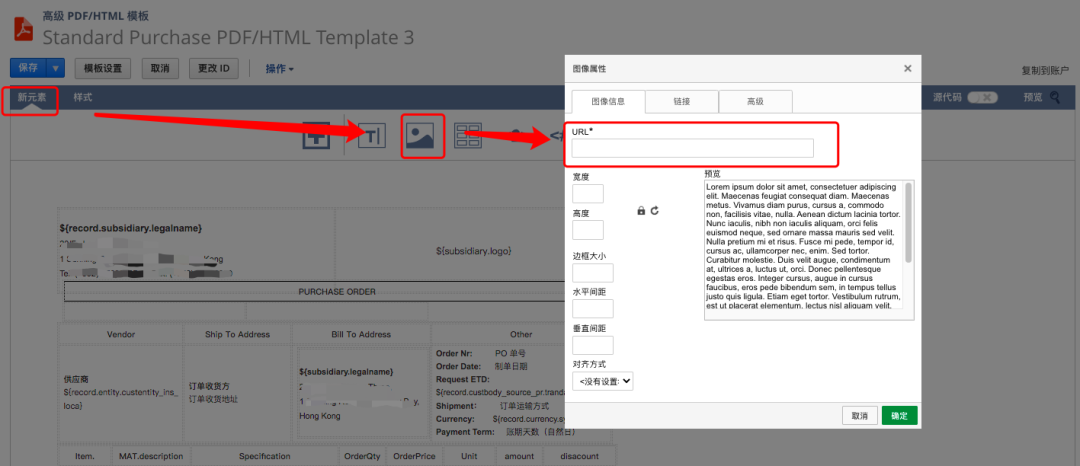Image resolution: width=1080 pixels, height=466 pixels.
Task: Toggle the 源代码 source code switch
Action: [982, 98]
